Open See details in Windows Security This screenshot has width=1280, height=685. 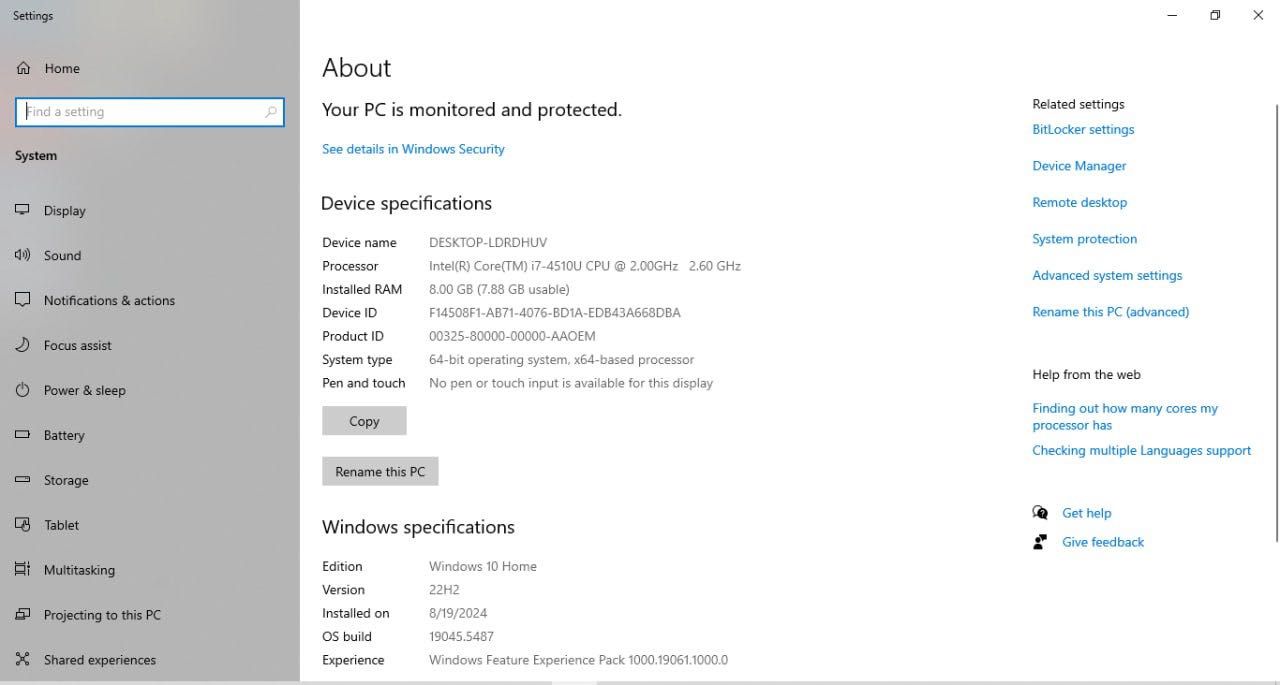pos(413,149)
